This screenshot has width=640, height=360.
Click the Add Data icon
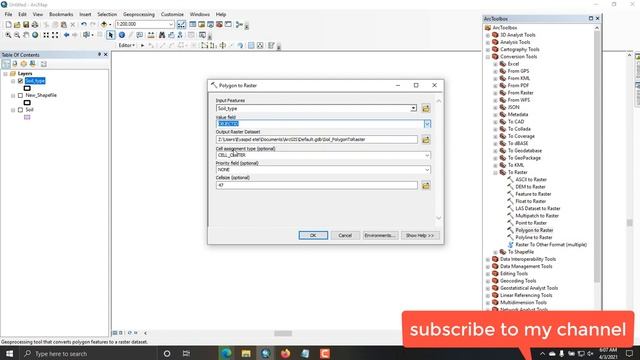[x=104, y=24]
